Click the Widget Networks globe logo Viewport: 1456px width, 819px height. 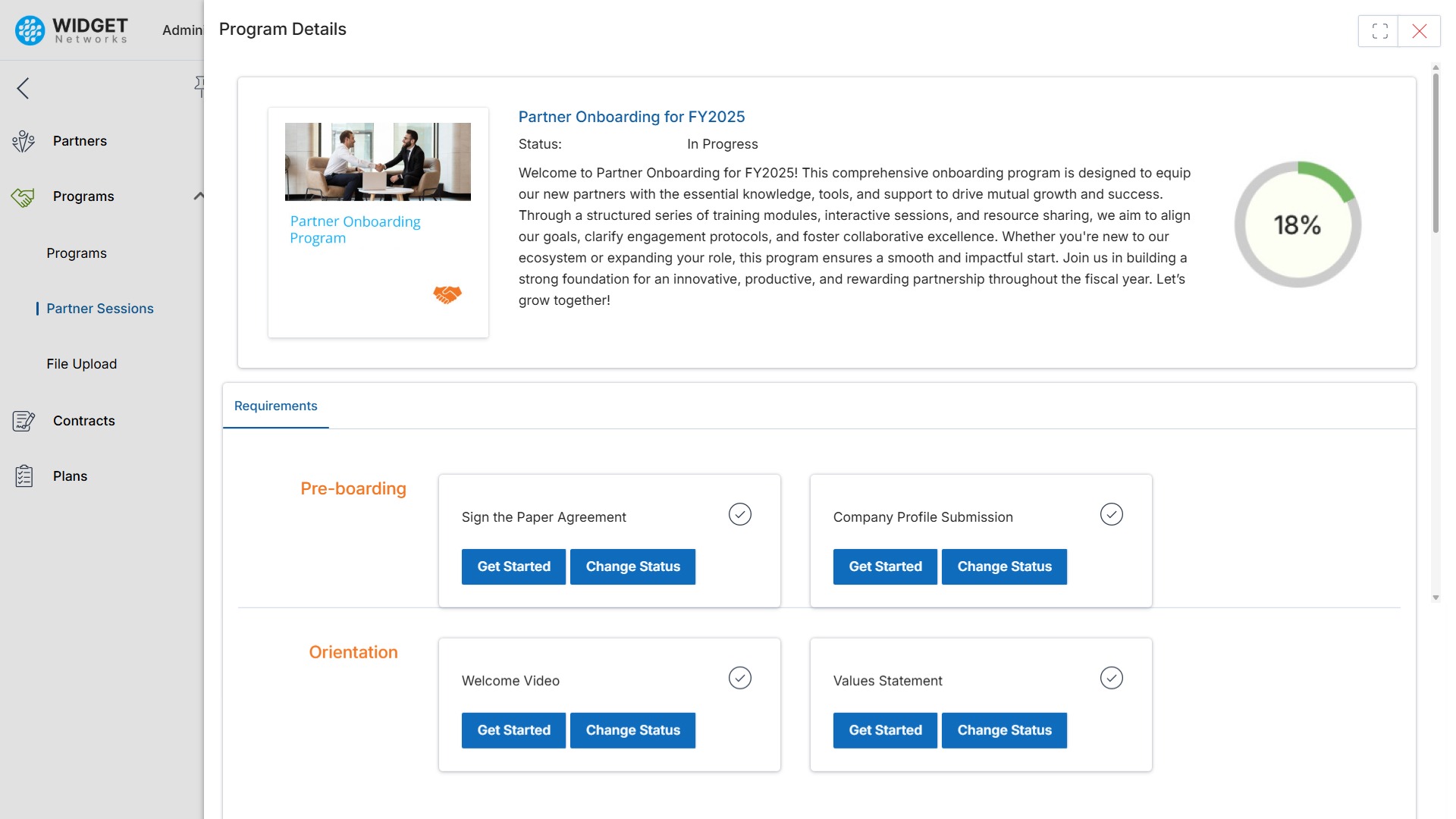click(x=30, y=30)
